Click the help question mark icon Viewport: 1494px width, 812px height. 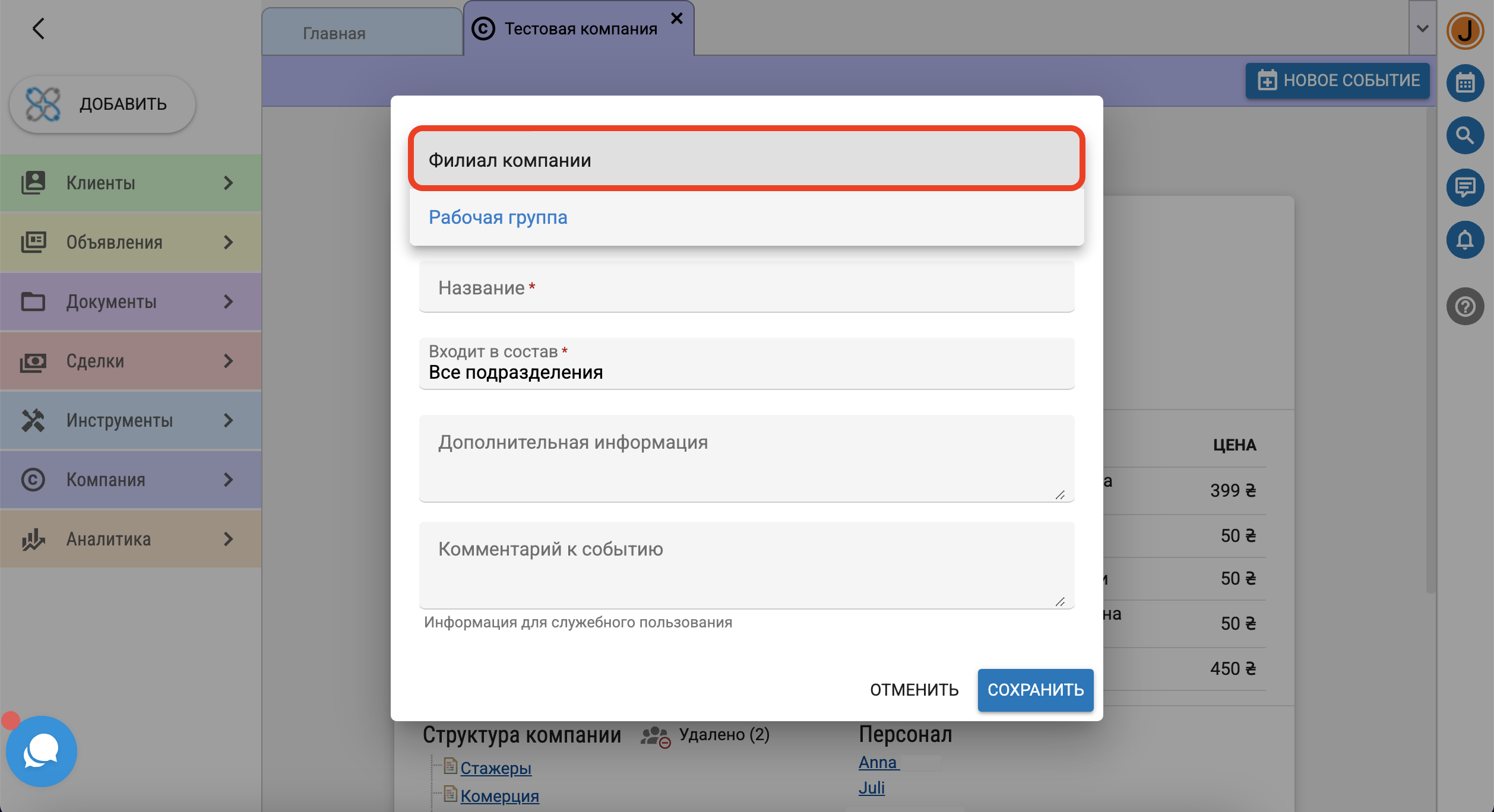pyautogui.click(x=1465, y=307)
